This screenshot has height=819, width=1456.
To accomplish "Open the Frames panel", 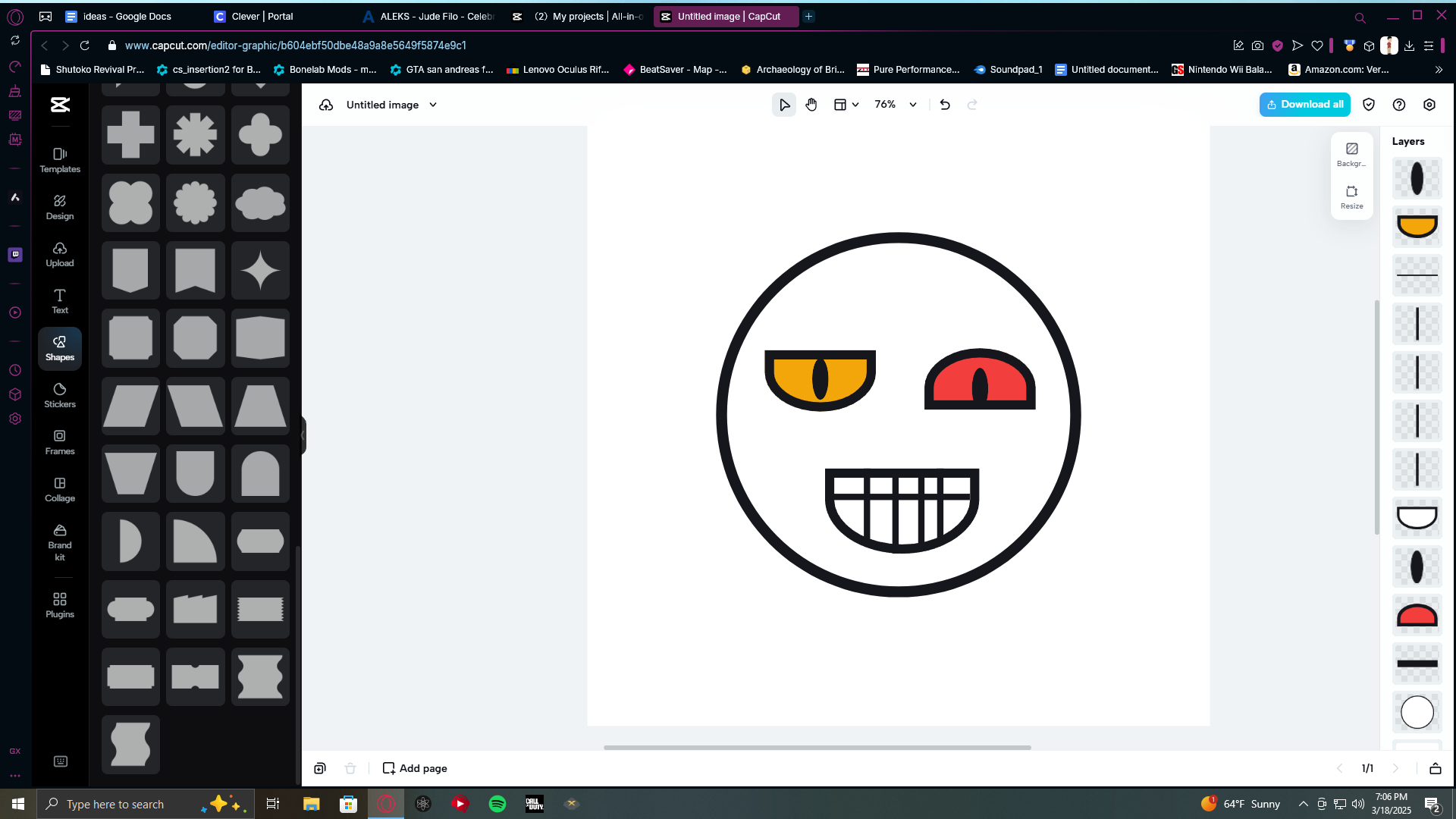I will coord(60,442).
